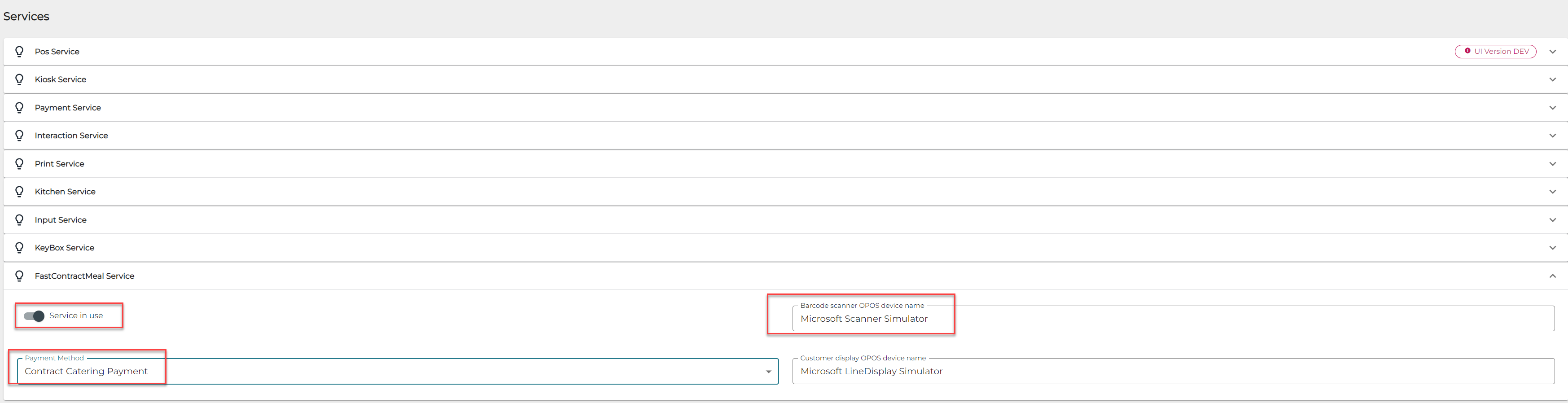The width and height of the screenshot is (1568, 403).
Task: Click the lightbulb icon beside Kiosk Service
Action: click(x=19, y=80)
